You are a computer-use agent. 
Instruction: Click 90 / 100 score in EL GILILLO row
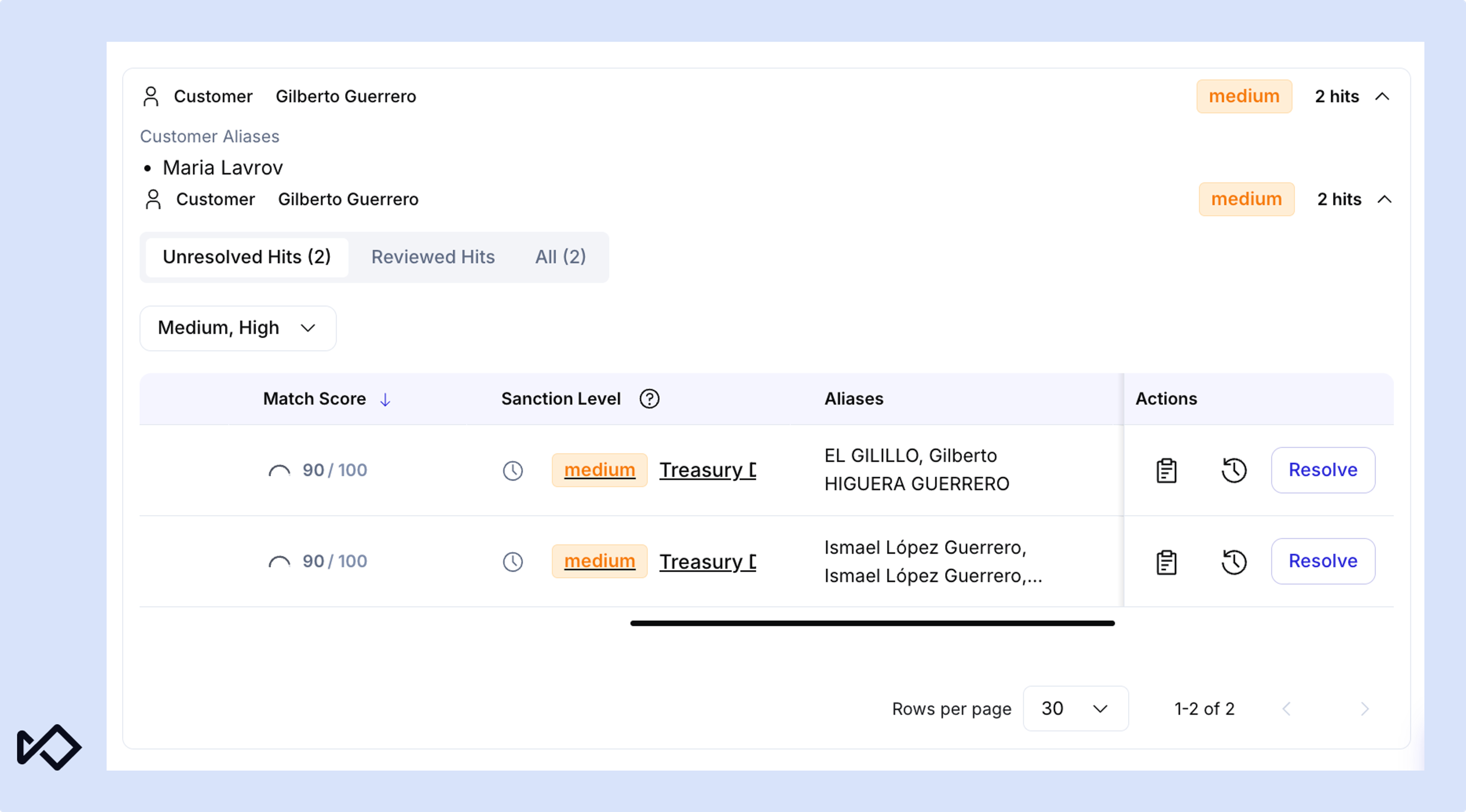click(335, 470)
